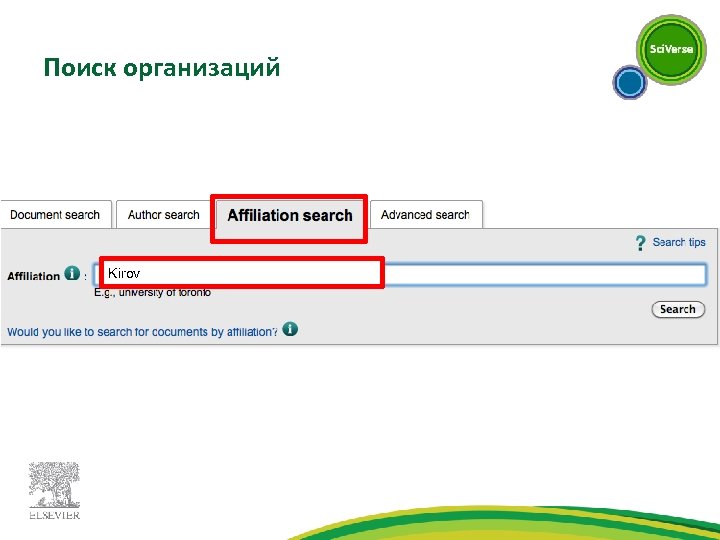Screen dimensions: 720x540
Task: Click the heading 'Поиск организаций'
Action: pyautogui.click(x=162, y=68)
